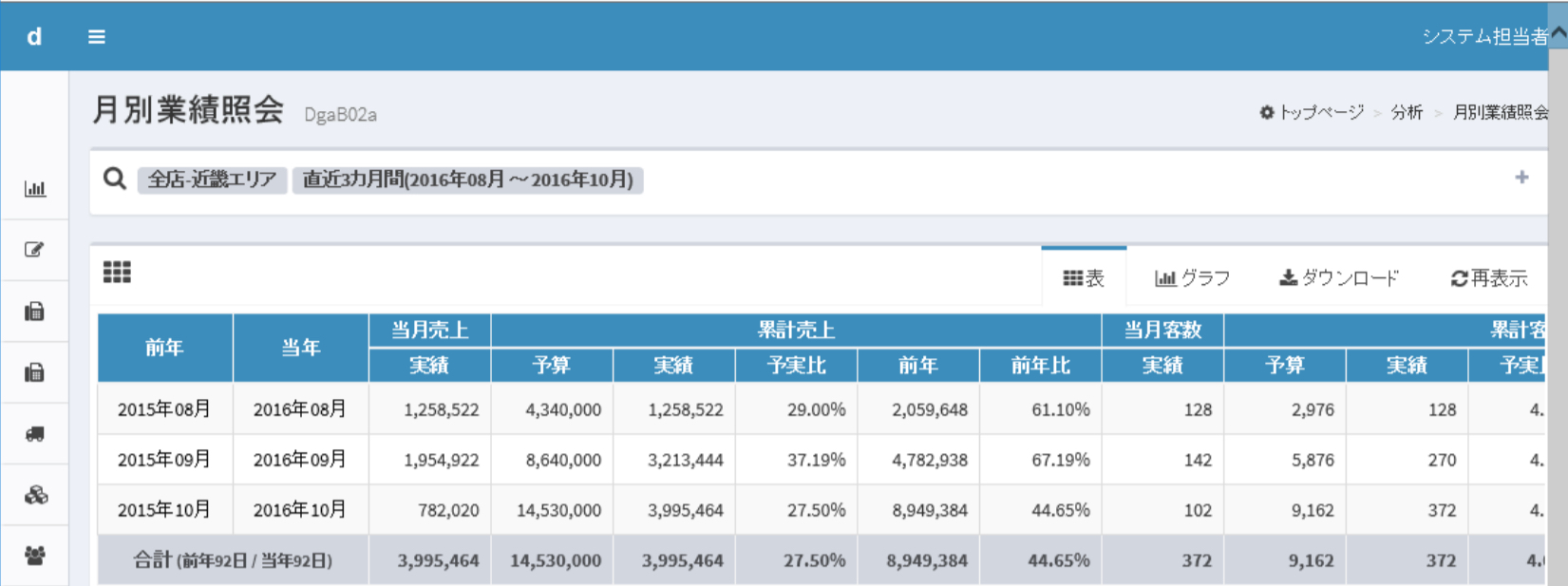
Task: Click the 67.19% year-over-year cell
Action: pyautogui.click(x=1041, y=460)
